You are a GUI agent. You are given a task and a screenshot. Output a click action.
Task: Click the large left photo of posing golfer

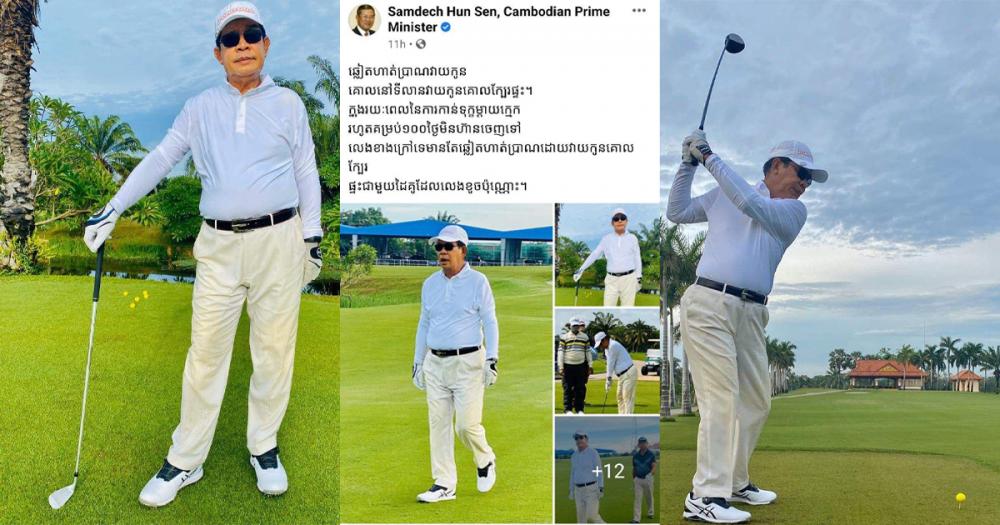pyautogui.click(x=169, y=262)
